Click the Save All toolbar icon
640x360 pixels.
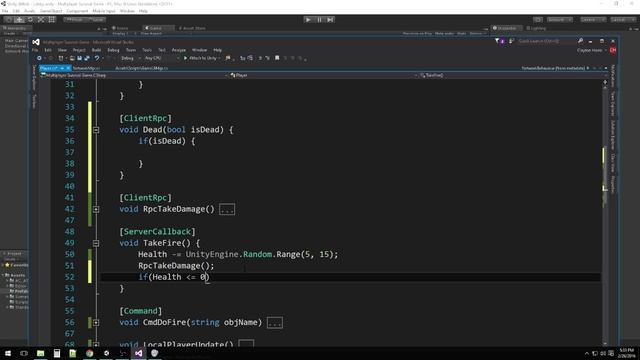click(x=87, y=58)
